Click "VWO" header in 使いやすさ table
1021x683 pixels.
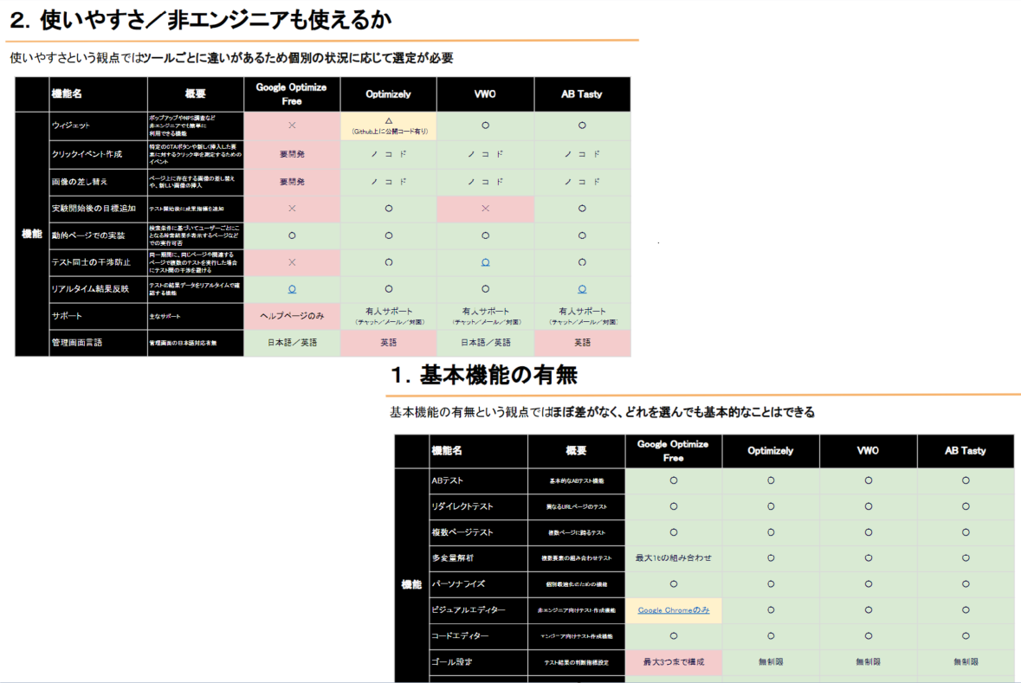point(485,94)
